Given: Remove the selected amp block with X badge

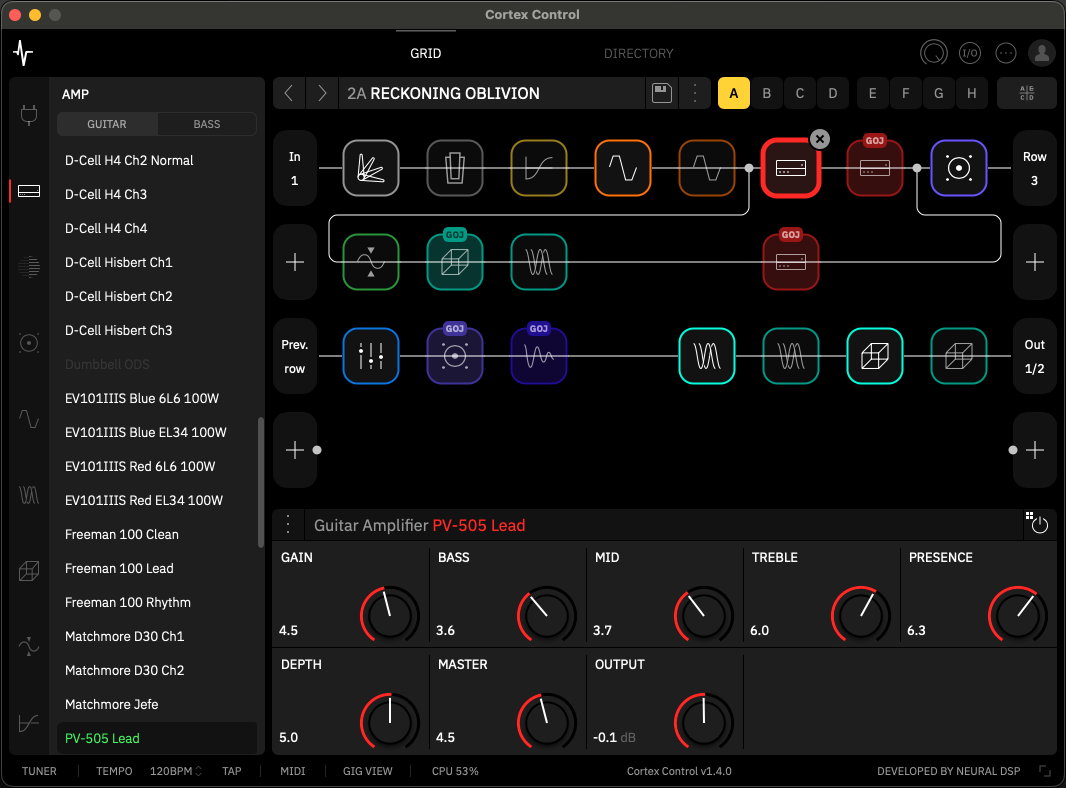Looking at the screenshot, I should [x=819, y=139].
